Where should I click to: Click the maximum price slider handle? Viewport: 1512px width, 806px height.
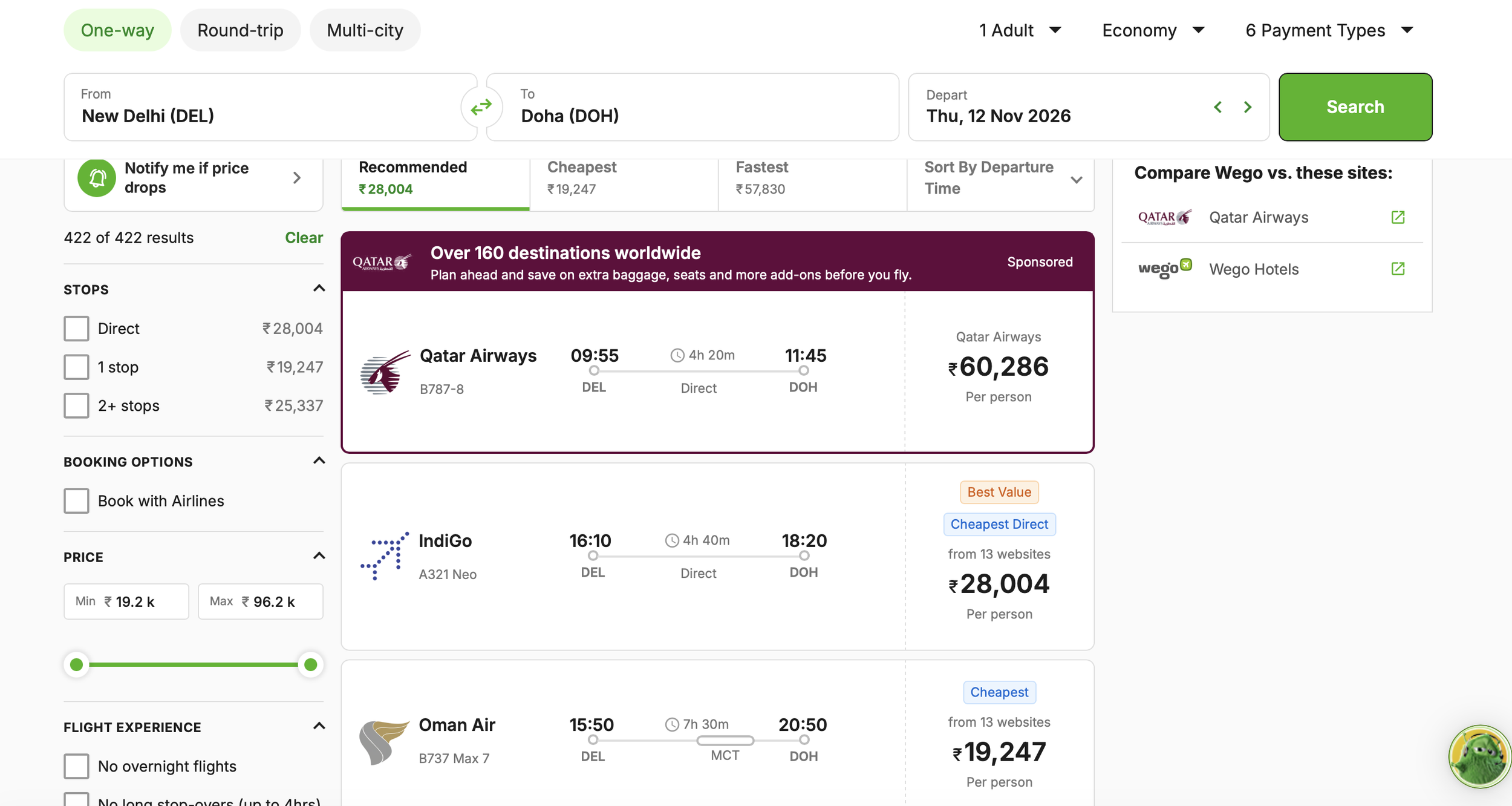pyautogui.click(x=311, y=665)
